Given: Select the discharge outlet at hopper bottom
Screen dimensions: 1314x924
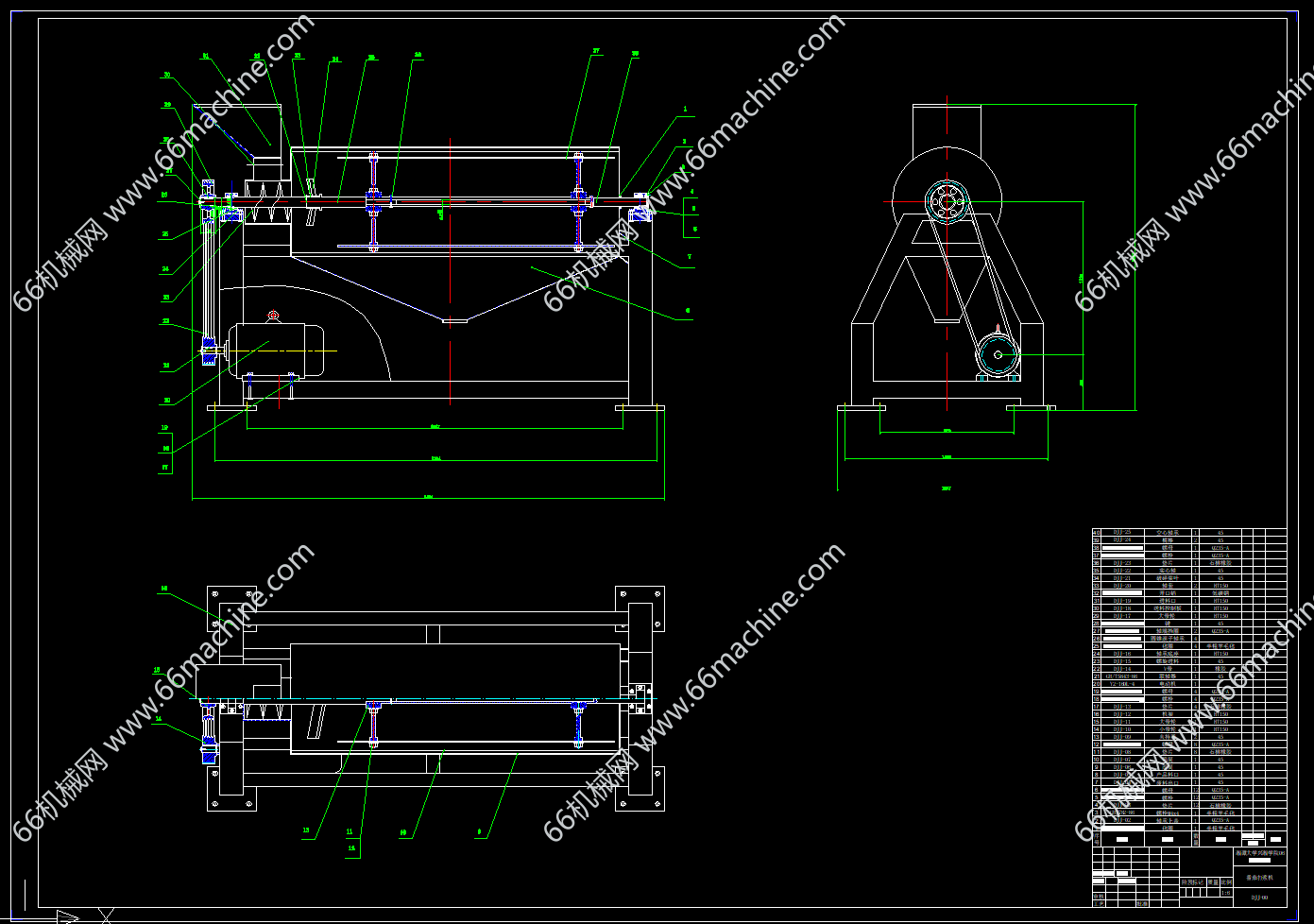Looking at the screenshot, I should (454, 321).
